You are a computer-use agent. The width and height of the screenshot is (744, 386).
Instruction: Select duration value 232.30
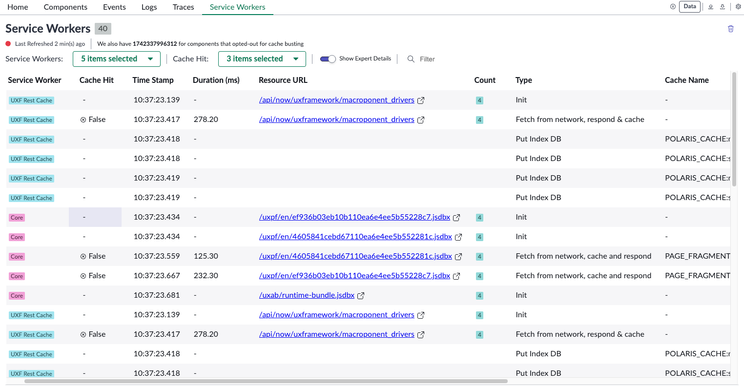point(206,276)
